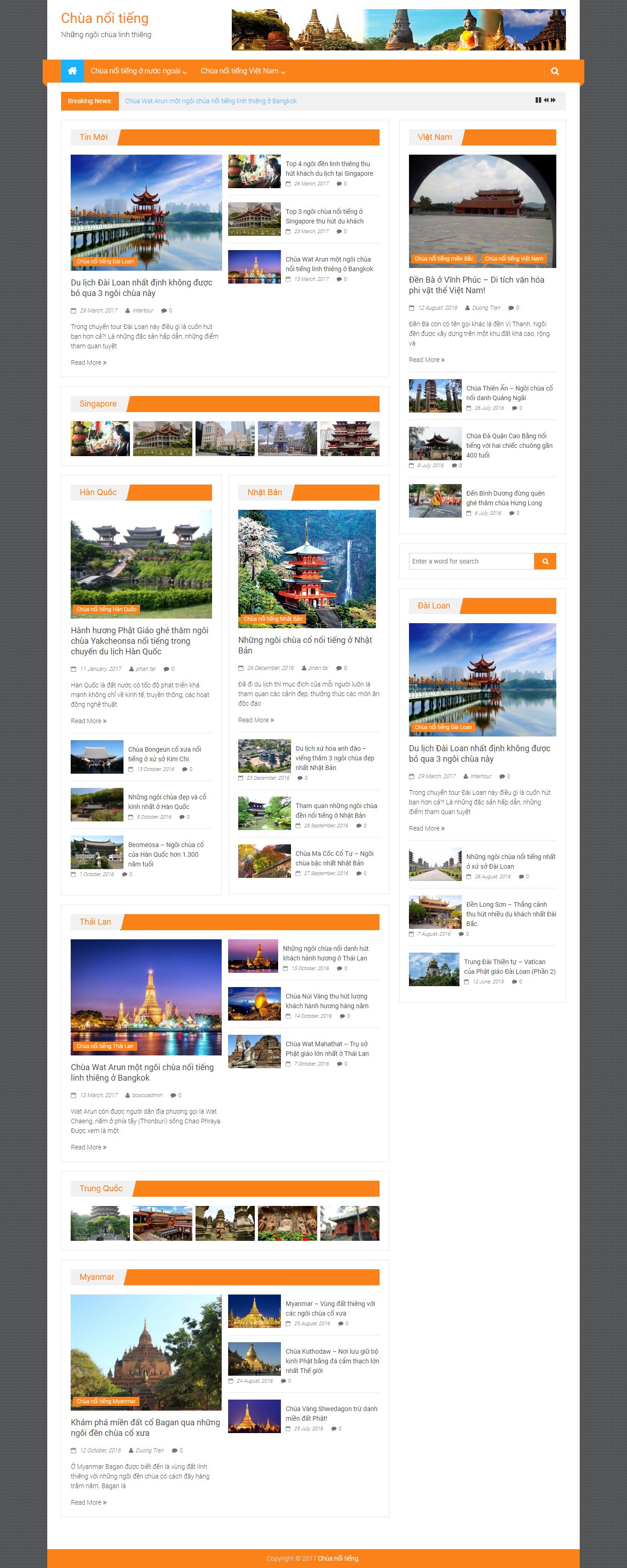Viewport: 627px width, 1568px height.
Task: Open 'Chùa Ma Cốc Cổ Tự' article
Action: click(x=334, y=858)
